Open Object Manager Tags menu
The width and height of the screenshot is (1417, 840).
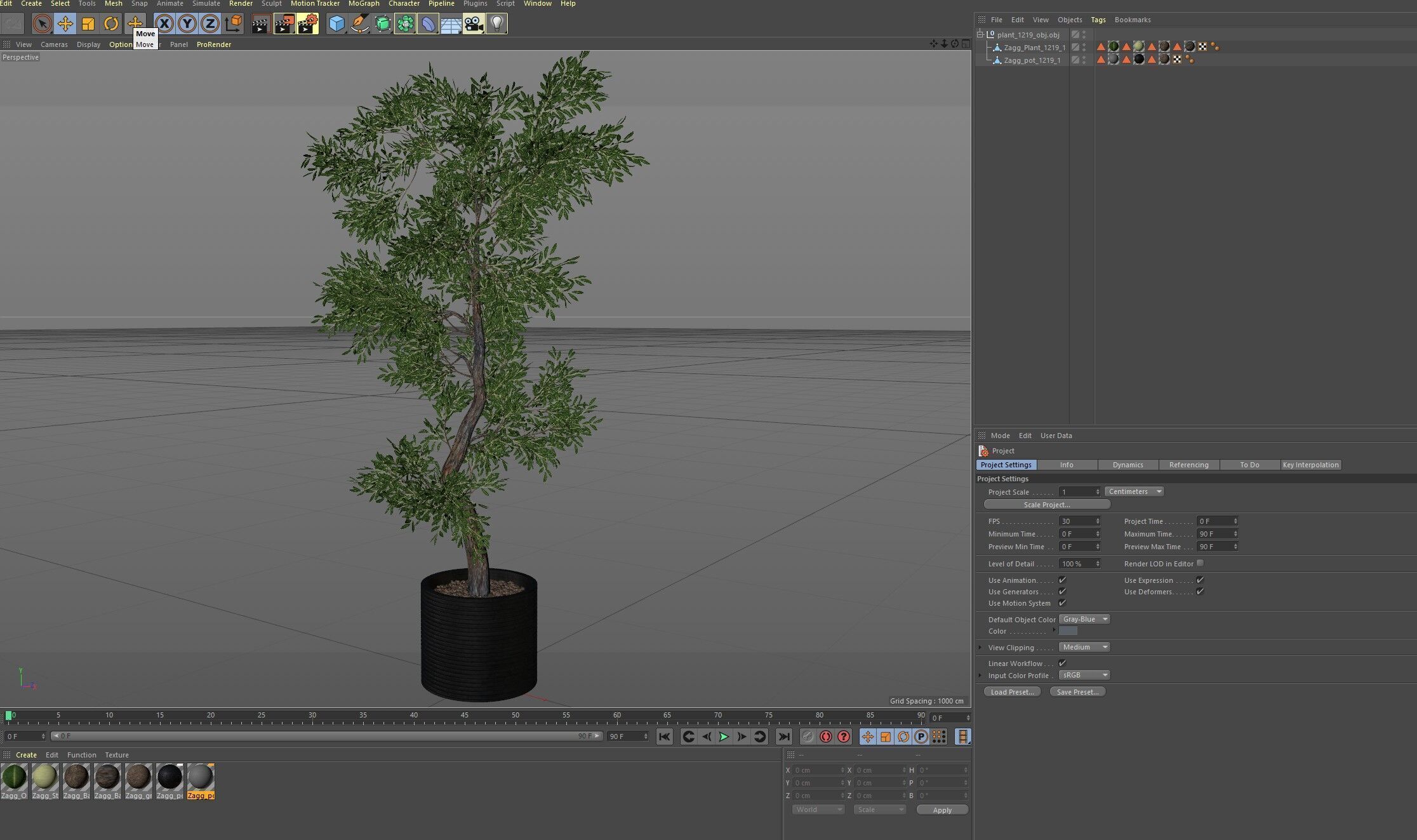(1098, 20)
